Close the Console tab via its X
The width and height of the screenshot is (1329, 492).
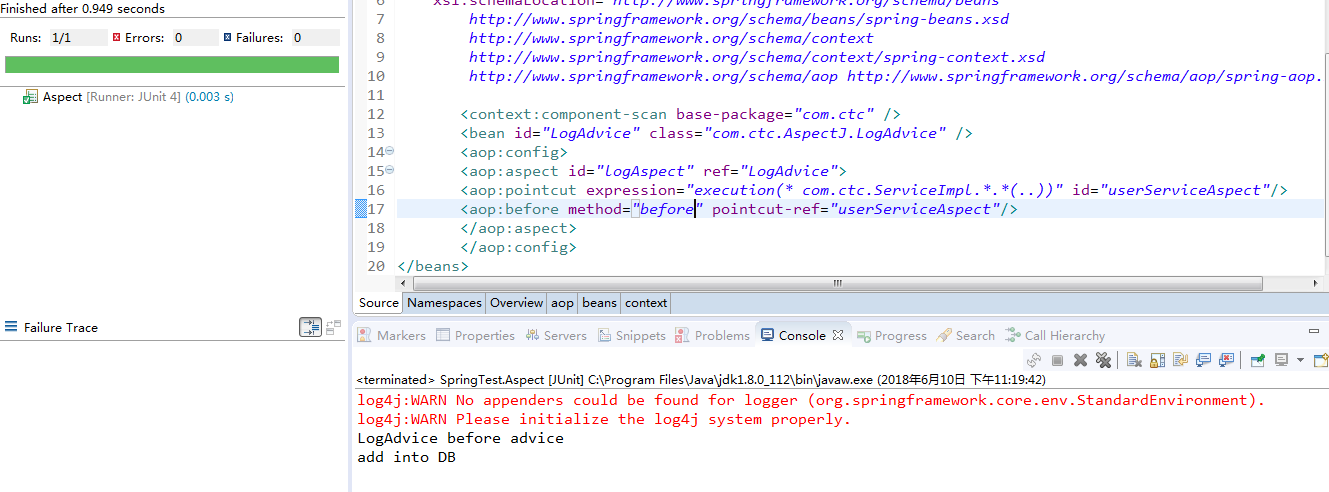pyautogui.click(x=838, y=335)
